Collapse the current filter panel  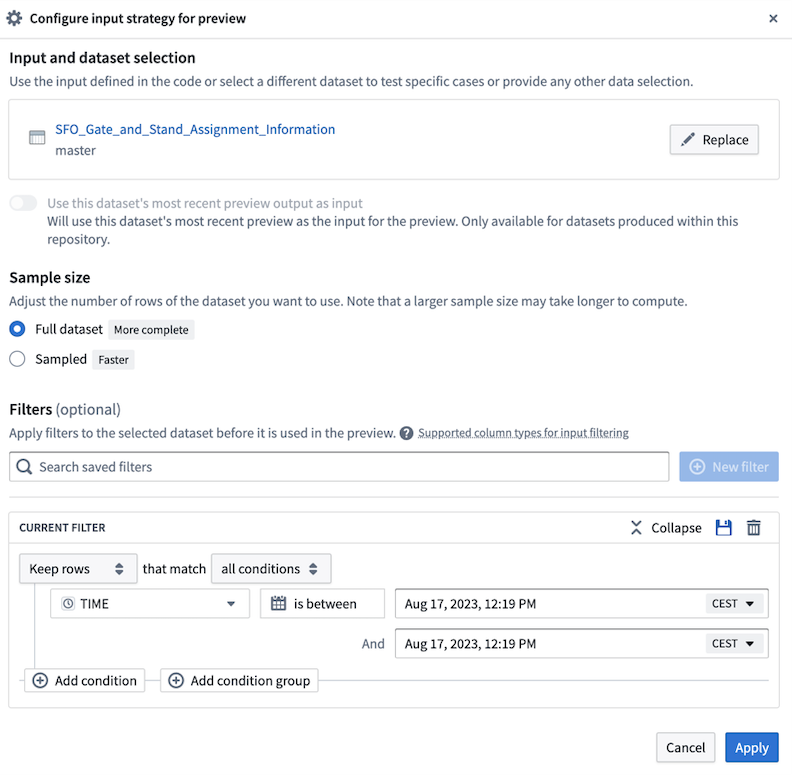point(666,528)
